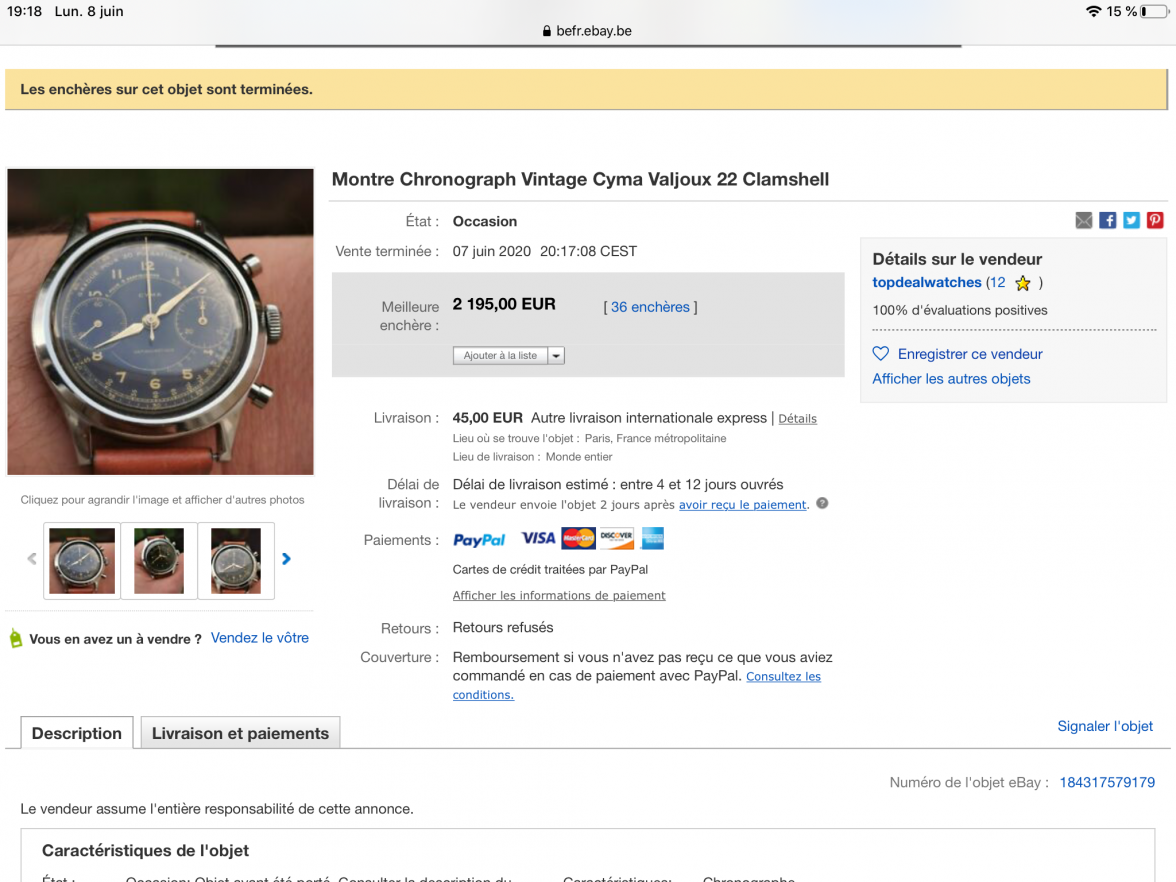Enlarge the main watch photo
Screen dimensions: 1176x882
click(x=160, y=321)
